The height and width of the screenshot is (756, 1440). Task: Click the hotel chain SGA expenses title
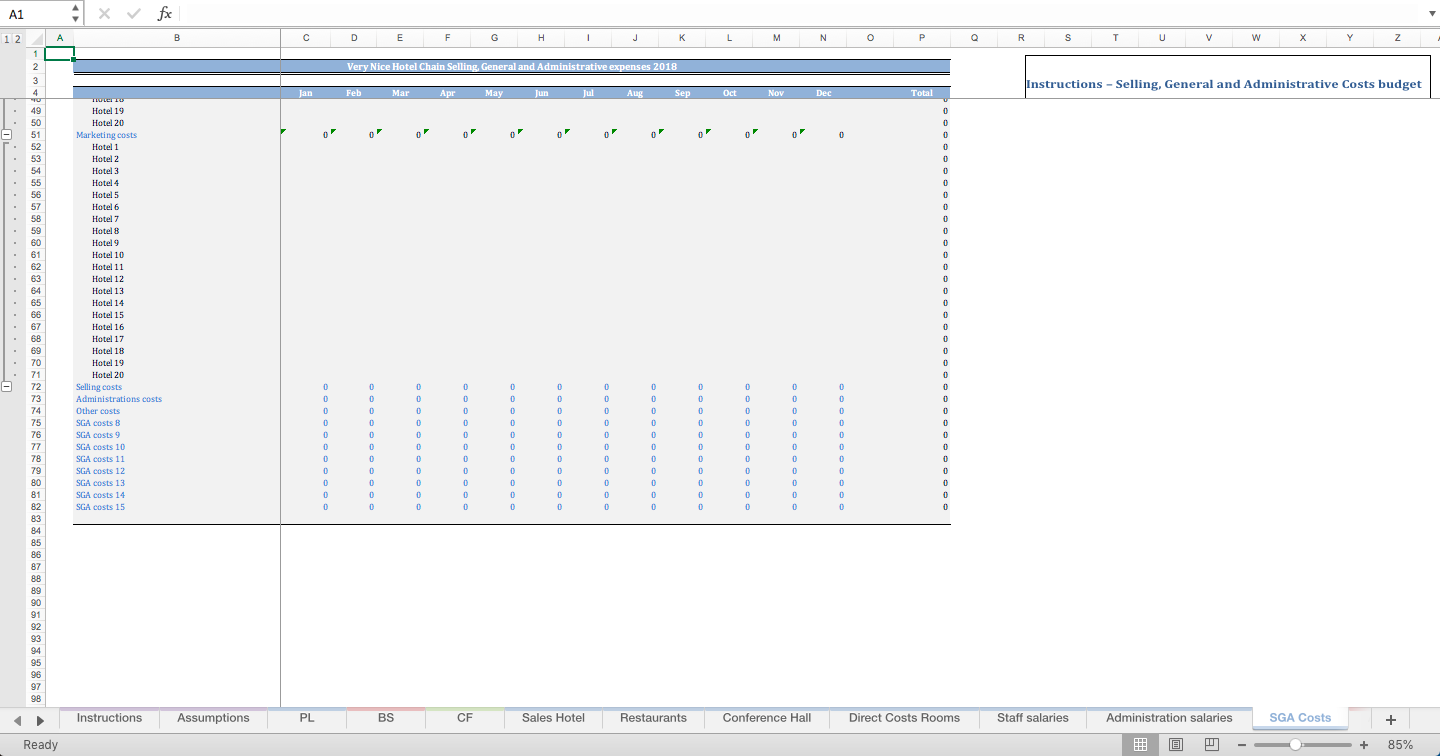pyautogui.click(x=511, y=66)
